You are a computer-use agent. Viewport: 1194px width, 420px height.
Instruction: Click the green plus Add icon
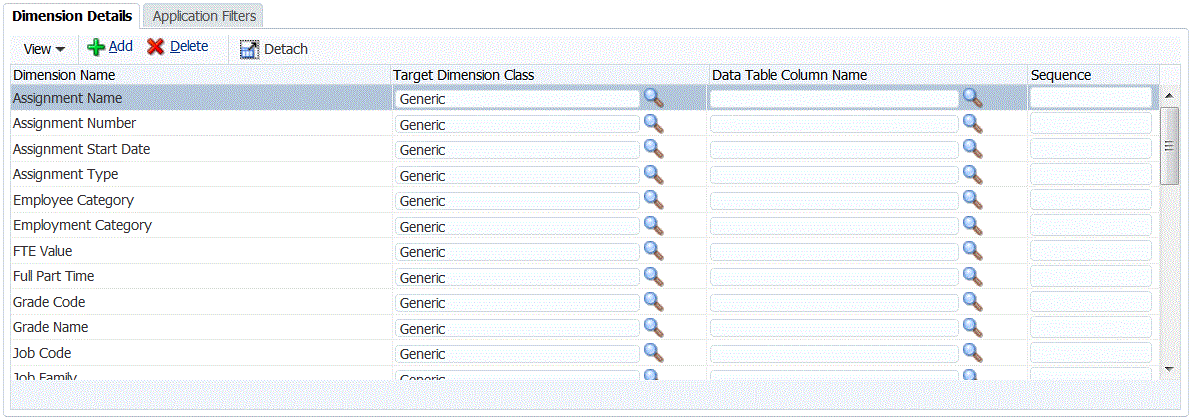(97, 47)
